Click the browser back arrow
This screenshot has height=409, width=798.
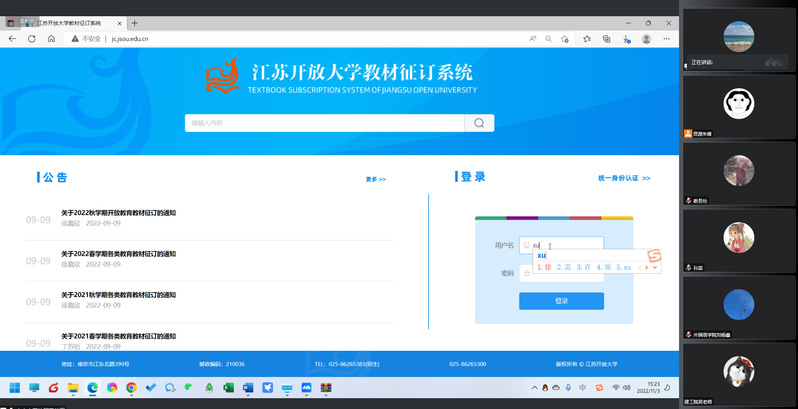click(x=12, y=39)
